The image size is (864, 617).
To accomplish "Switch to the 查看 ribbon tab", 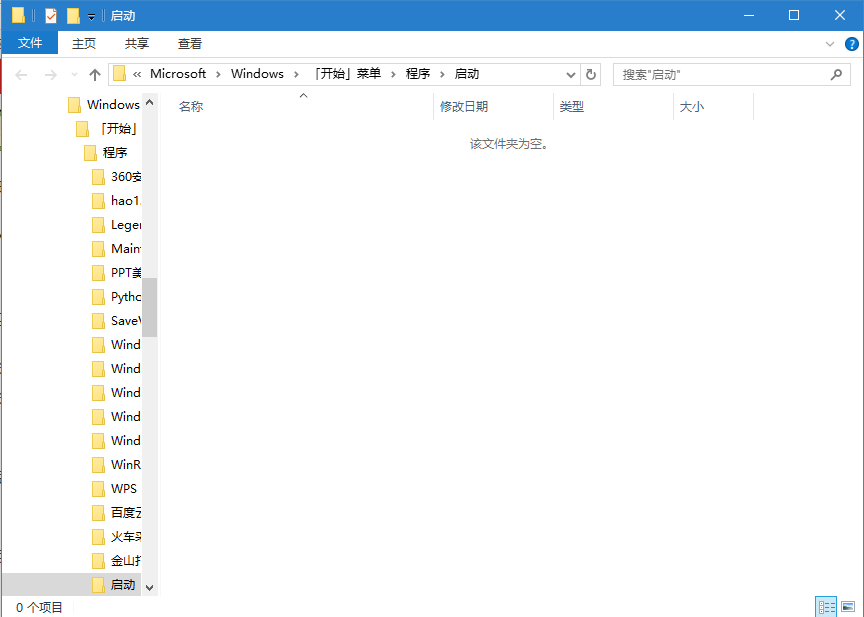I will [189, 43].
